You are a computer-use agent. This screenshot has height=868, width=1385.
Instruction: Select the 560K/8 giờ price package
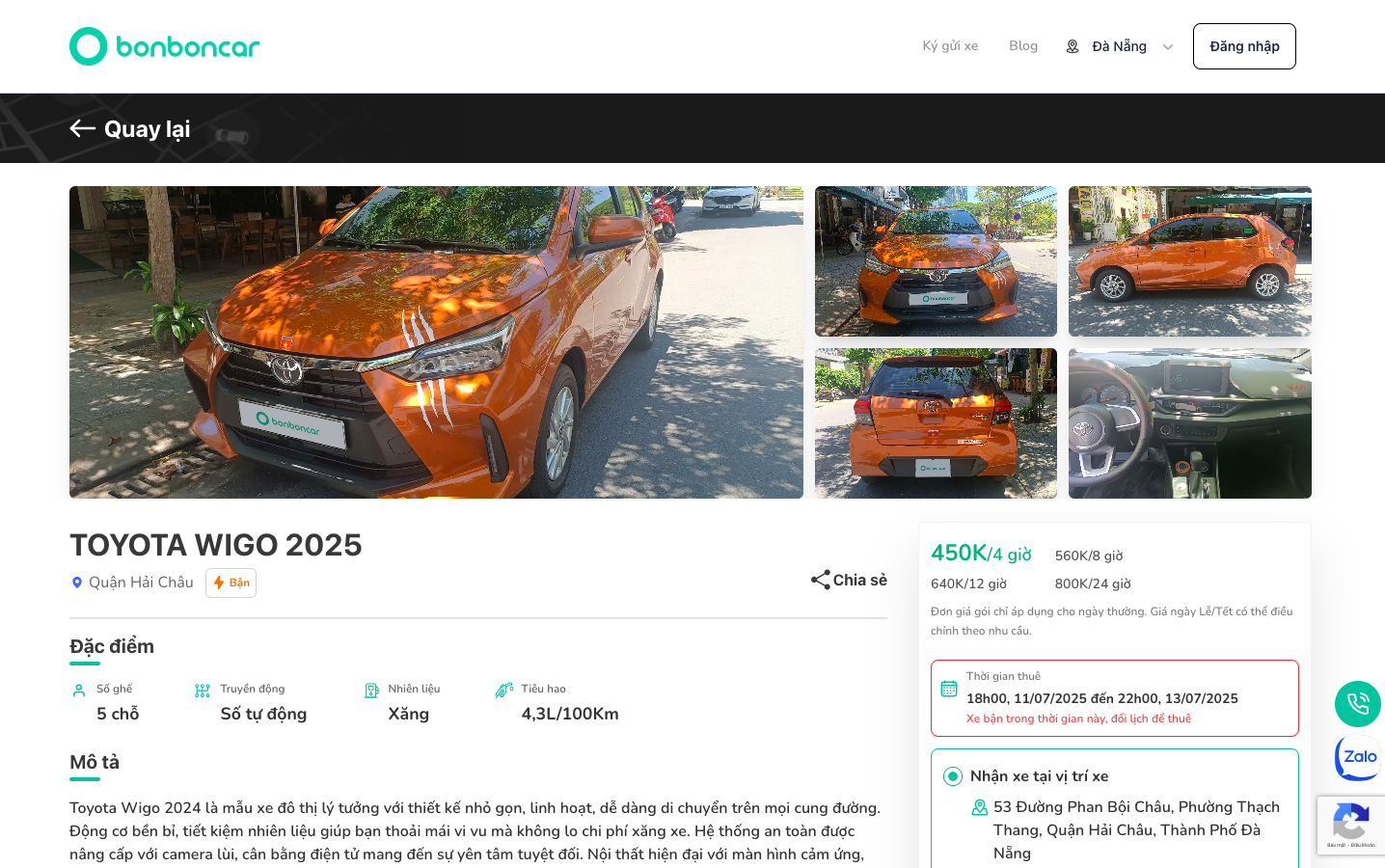point(1089,556)
